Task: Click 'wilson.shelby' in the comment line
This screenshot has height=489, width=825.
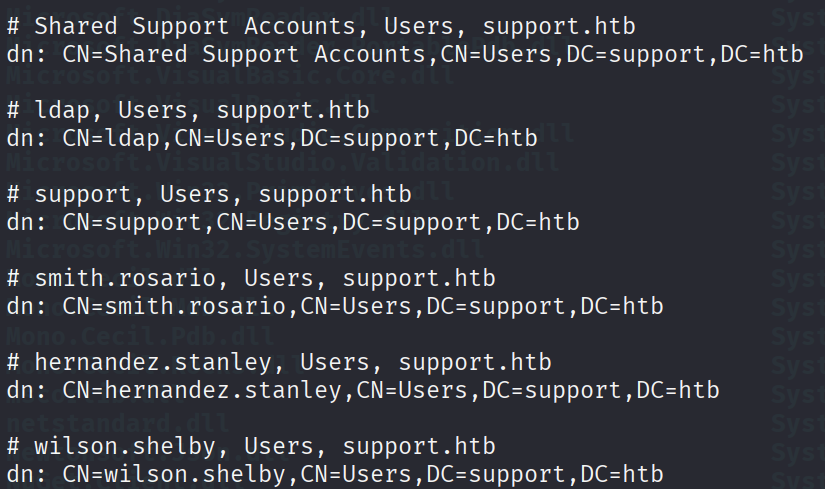Action: point(125,447)
